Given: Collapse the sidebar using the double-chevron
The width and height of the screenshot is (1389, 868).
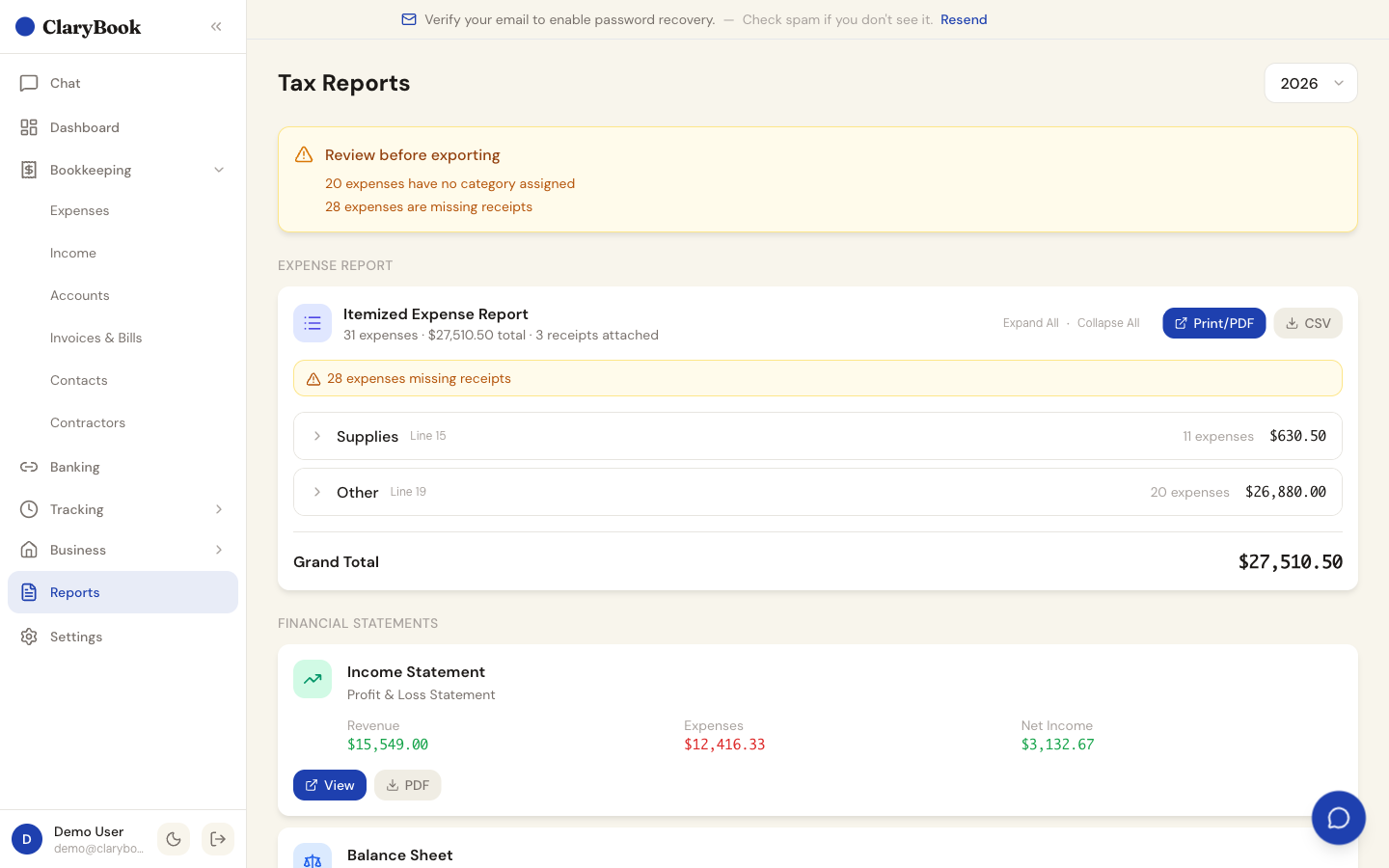Looking at the screenshot, I should pyautogui.click(x=215, y=26).
